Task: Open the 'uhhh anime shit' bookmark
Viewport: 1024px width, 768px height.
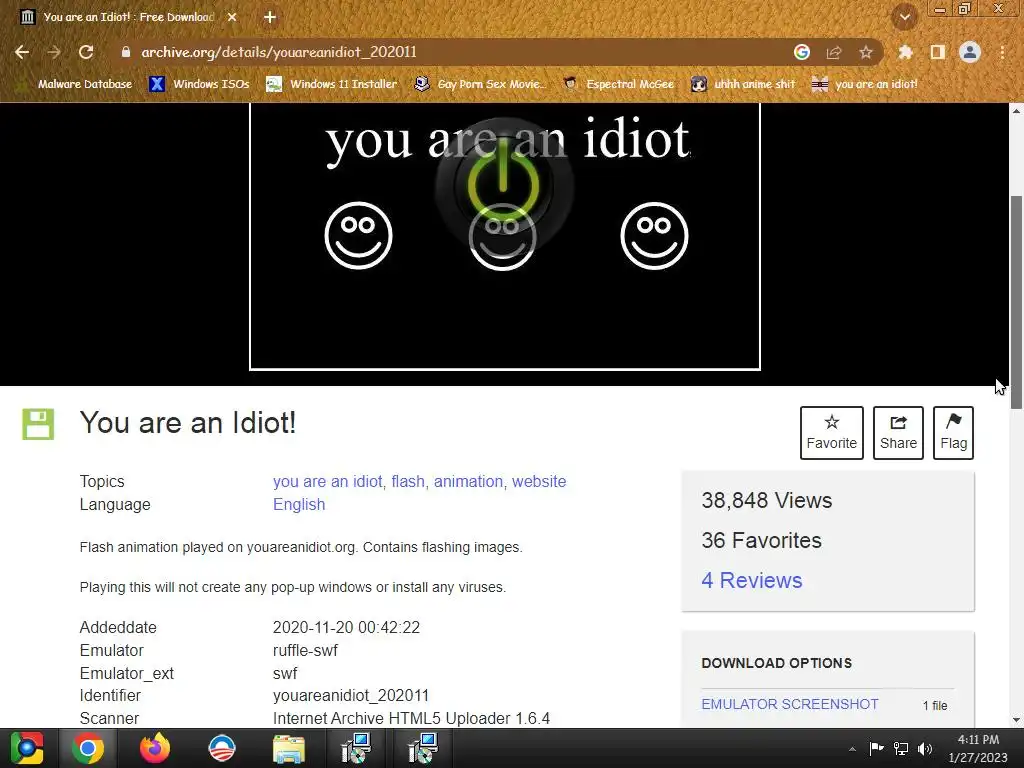Action: tap(744, 84)
